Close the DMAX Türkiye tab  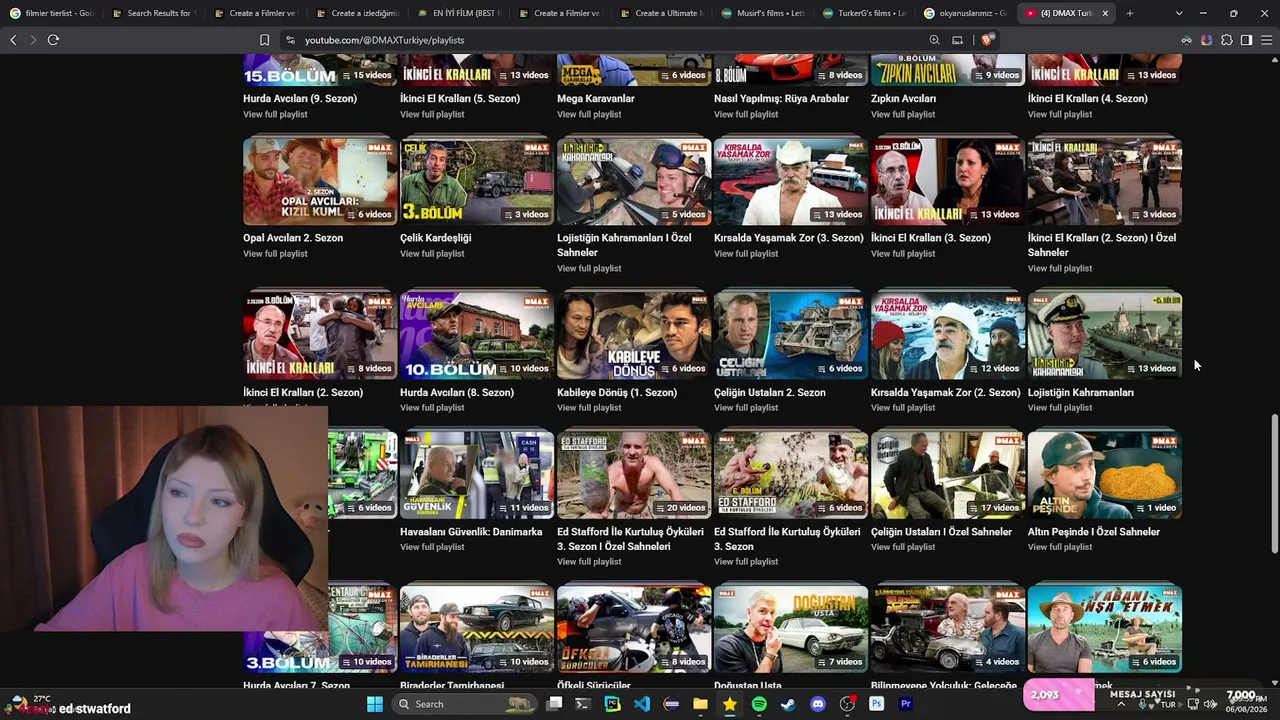tap(1105, 13)
